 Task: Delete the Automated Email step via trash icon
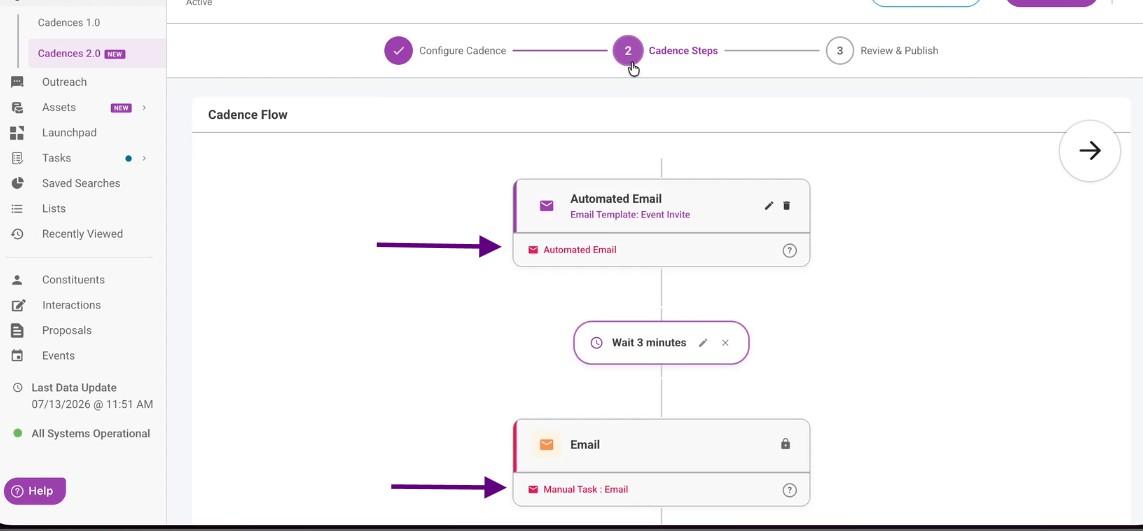(x=786, y=206)
